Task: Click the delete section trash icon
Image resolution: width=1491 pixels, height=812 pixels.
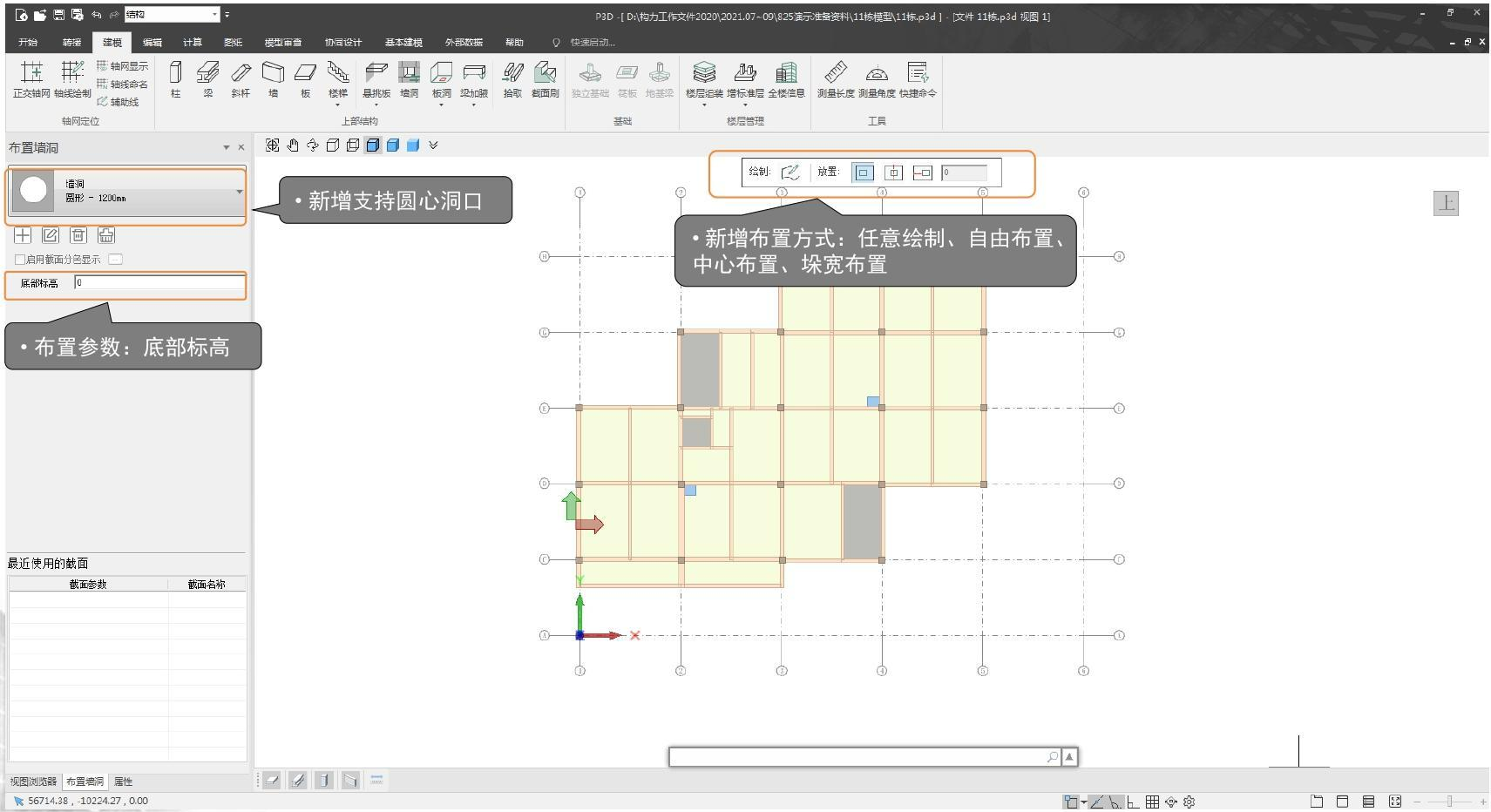Action: 78,235
